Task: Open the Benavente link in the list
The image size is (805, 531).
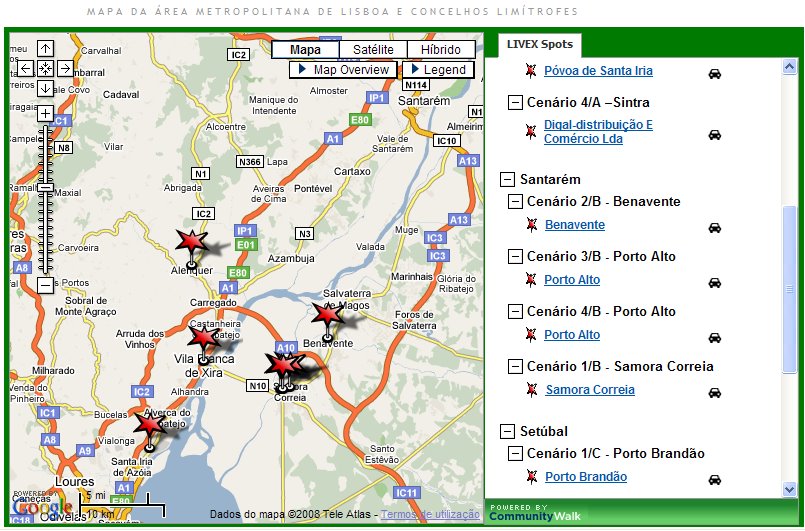Action: coord(575,225)
